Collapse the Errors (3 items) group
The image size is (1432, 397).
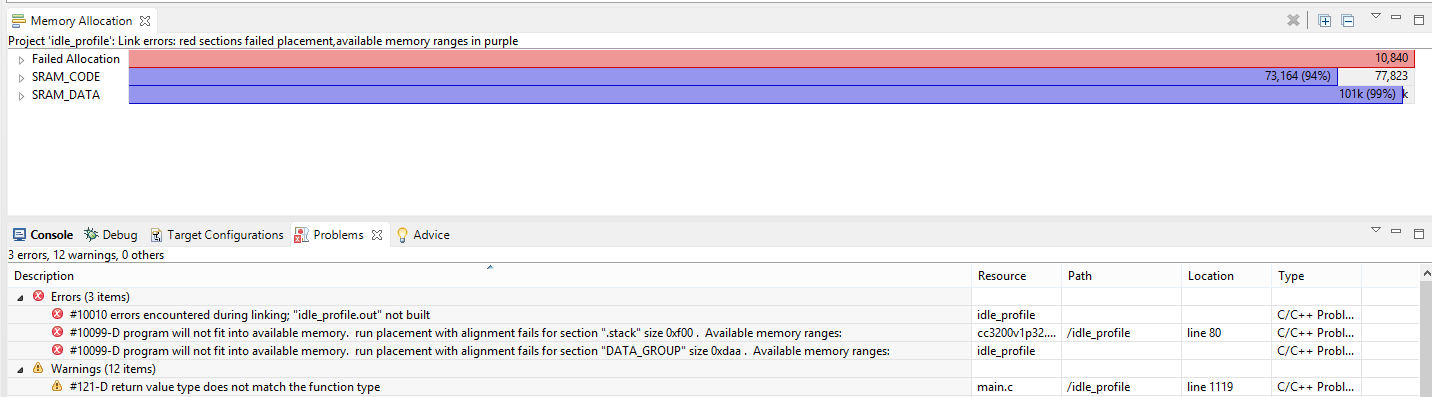pos(20,297)
